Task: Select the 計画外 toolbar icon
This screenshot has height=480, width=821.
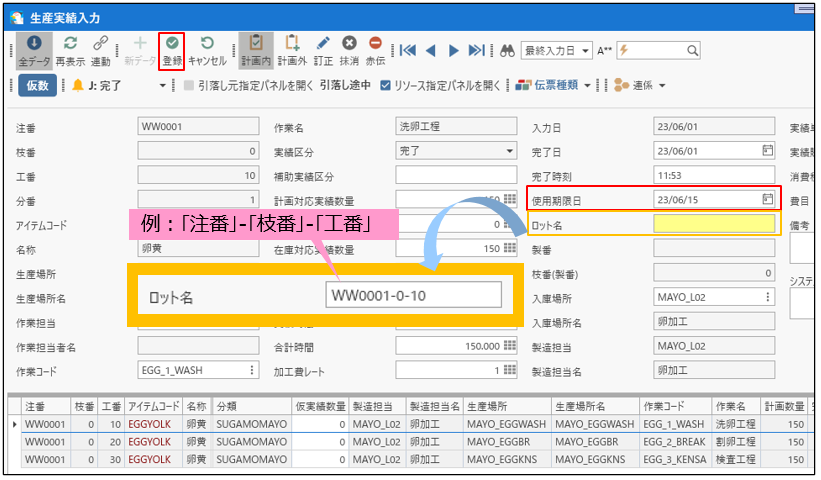Action: (x=292, y=51)
